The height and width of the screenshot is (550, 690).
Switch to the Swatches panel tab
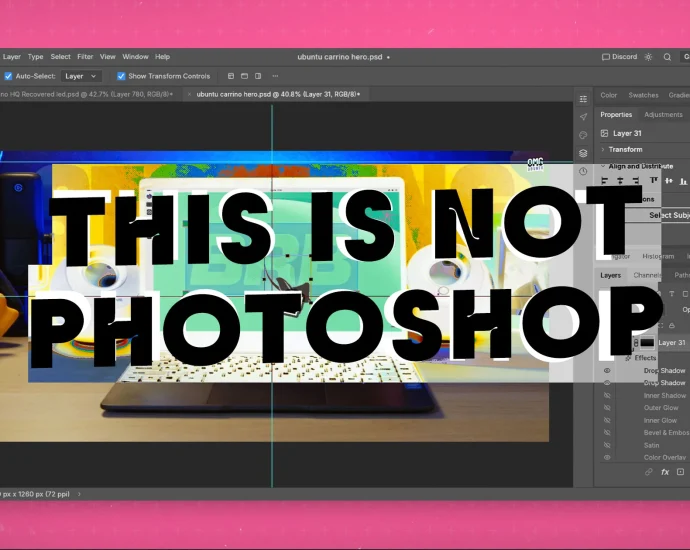(x=643, y=95)
